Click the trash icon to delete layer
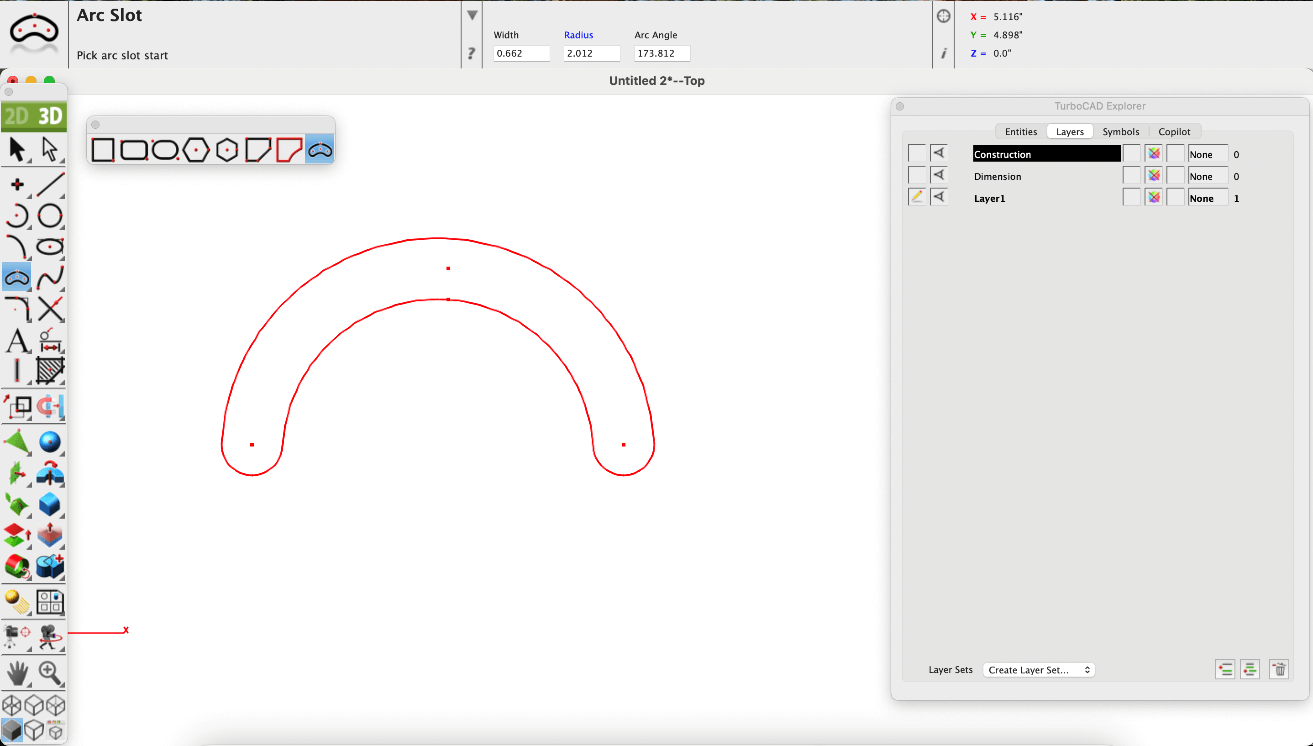Viewport: 1313px width, 746px height. (x=1278, y=670)
